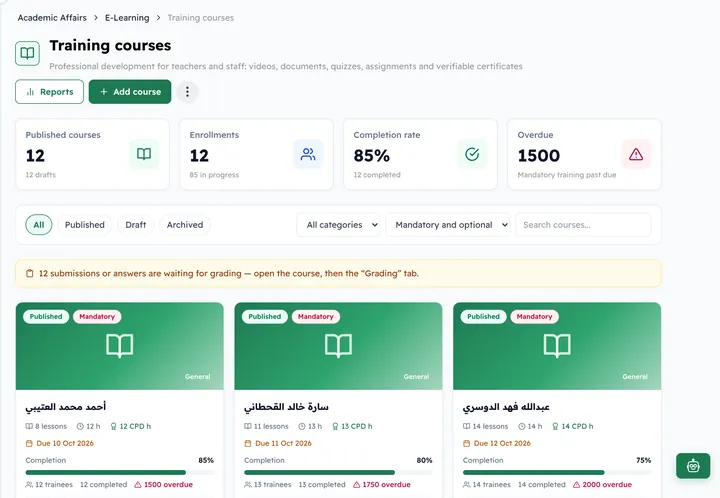Click the award icon beside 12 CPD h
Image resolution: width=720 pixels, height=498 pixels.
[113, 426]
